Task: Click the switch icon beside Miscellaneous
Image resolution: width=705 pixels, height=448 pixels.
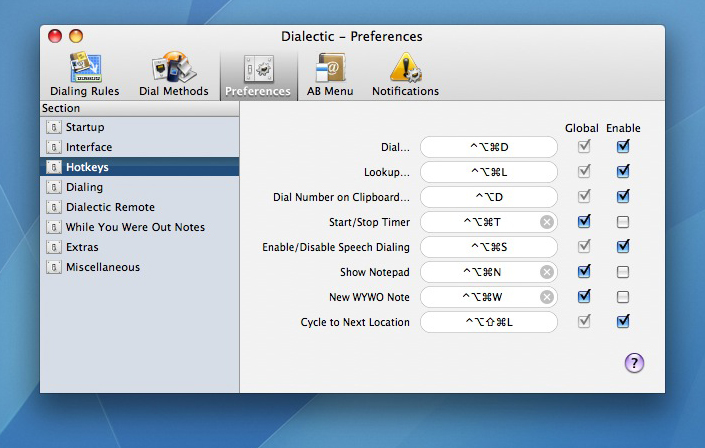Action: 54,267
